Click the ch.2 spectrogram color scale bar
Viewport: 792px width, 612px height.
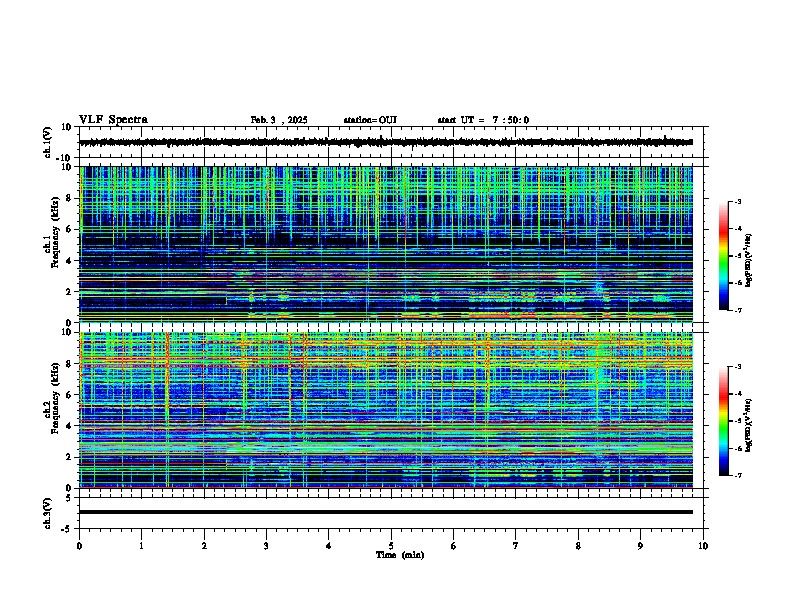click(724, 421)
